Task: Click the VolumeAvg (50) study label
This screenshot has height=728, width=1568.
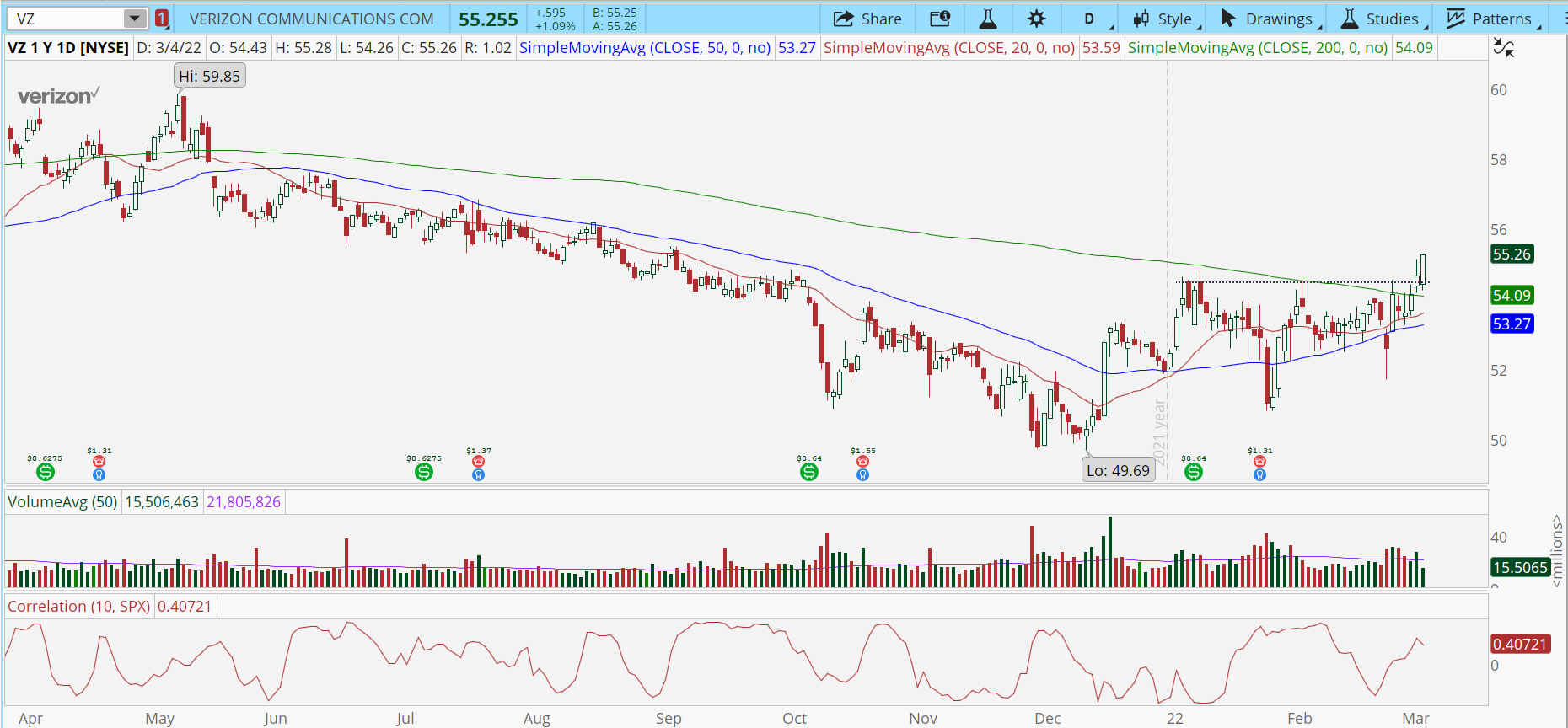Action: coord(62,502)
